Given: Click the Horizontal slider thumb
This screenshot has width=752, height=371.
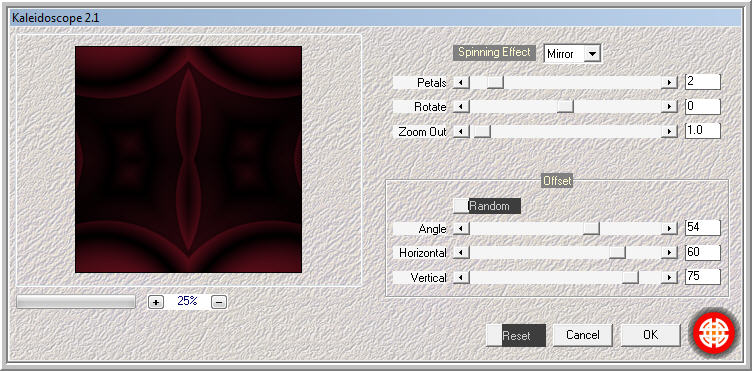Looking at the screenshot, I should (617, 253).
